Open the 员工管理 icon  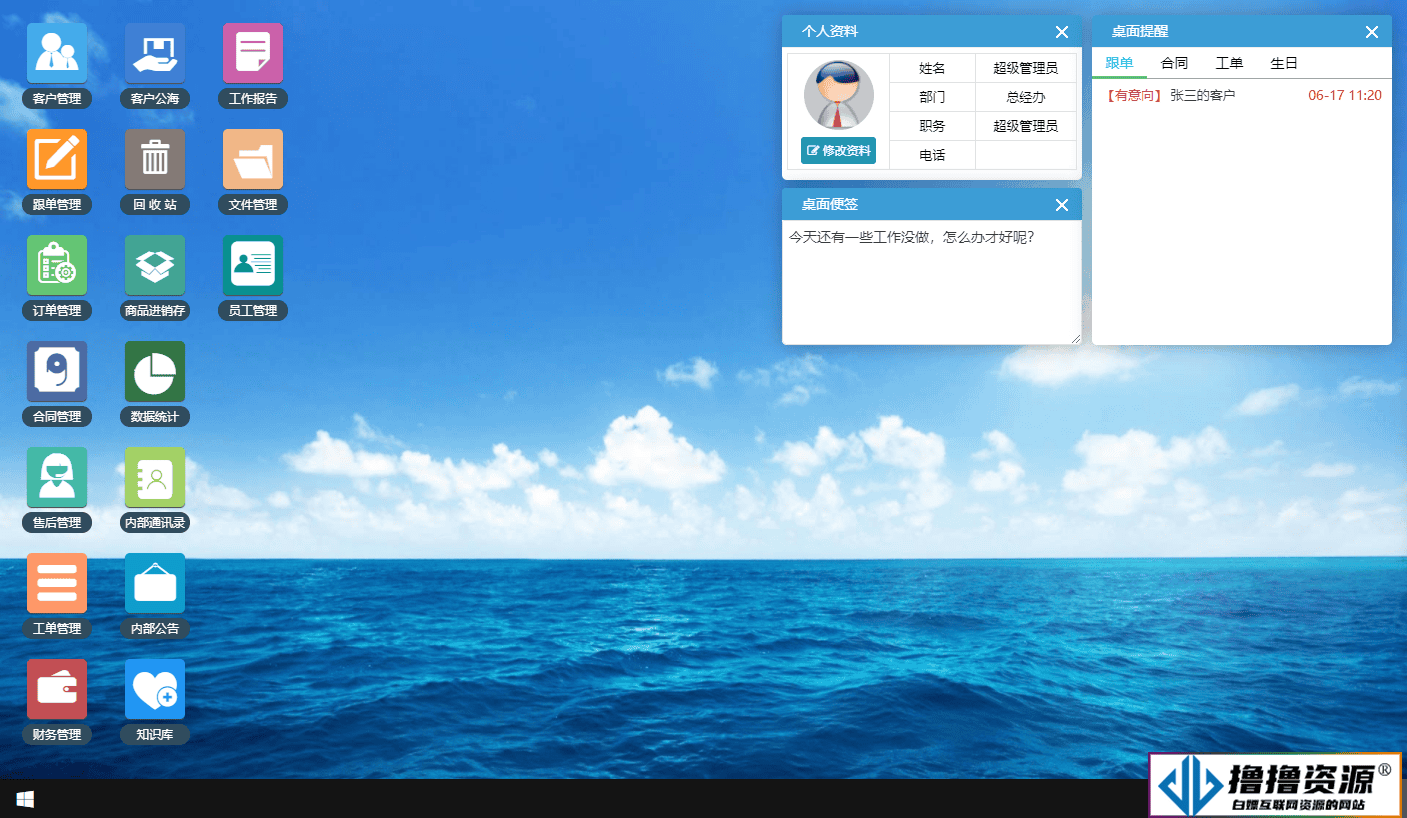(253, 265)
